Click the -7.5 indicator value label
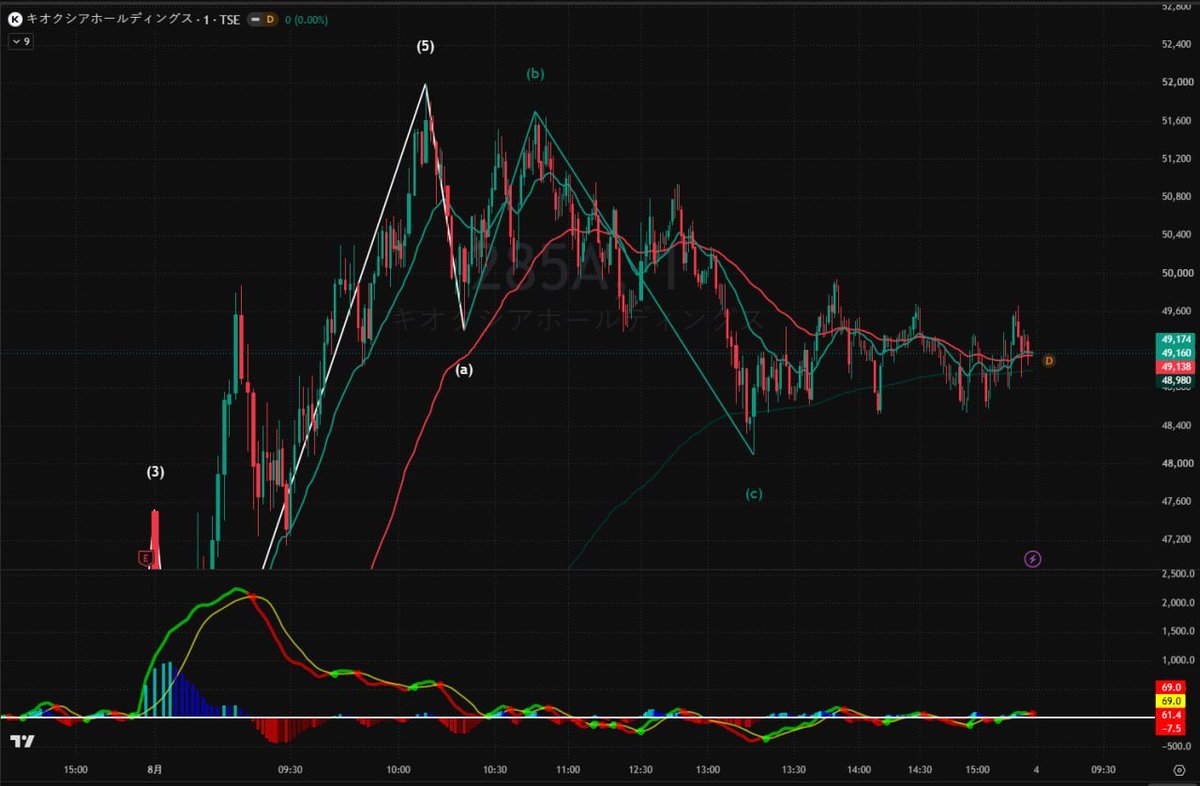Viewport: 1200px width, 786px height. coord(1173,728)
